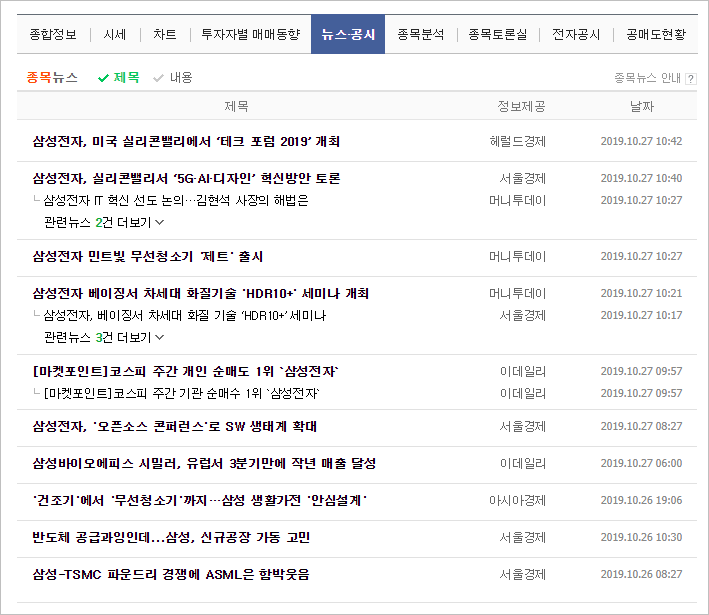Click the 날짜 column header
The height and width of the screenshot is (615, 709).
[642, 107]
